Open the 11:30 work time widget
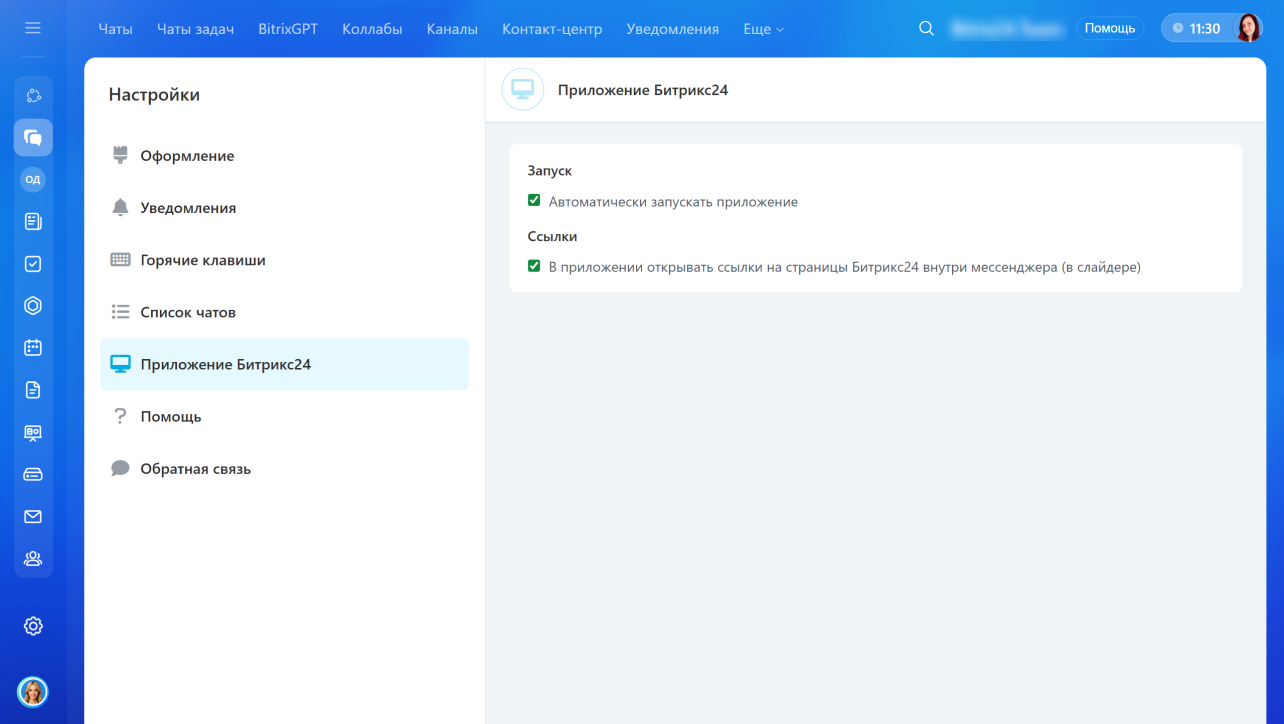Image resolution: width=1284 pixels, height=724 pixels. pos(1196,29)
